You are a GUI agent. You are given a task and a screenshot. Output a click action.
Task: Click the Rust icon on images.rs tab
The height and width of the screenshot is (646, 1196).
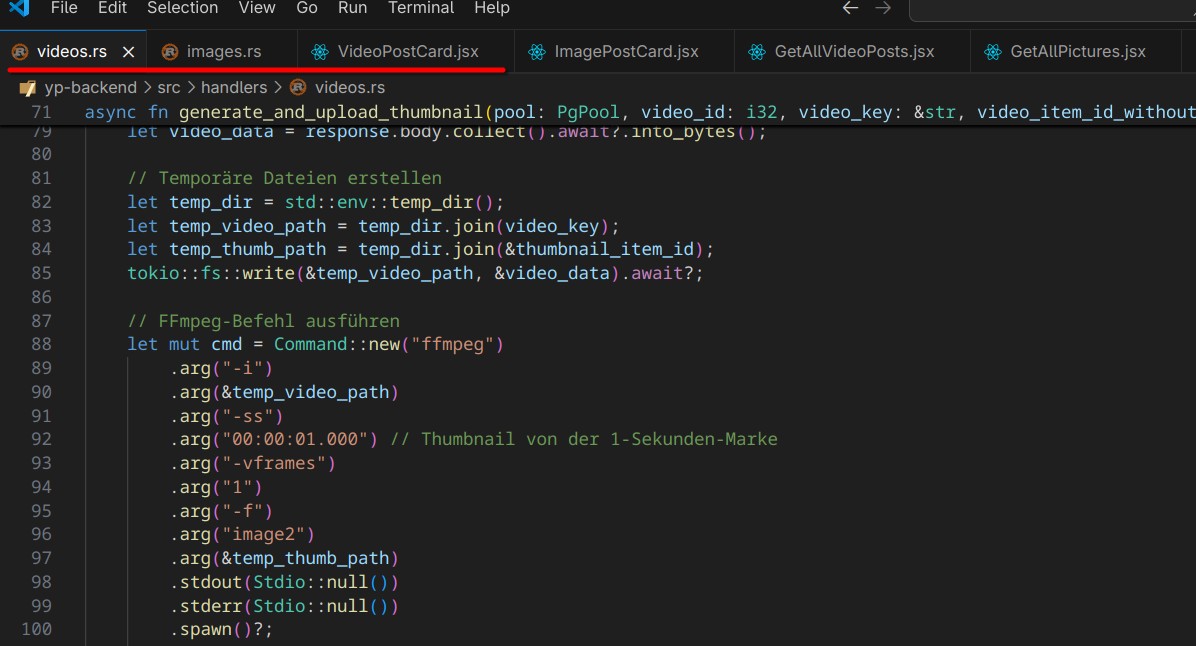click(x=170, y=52)
